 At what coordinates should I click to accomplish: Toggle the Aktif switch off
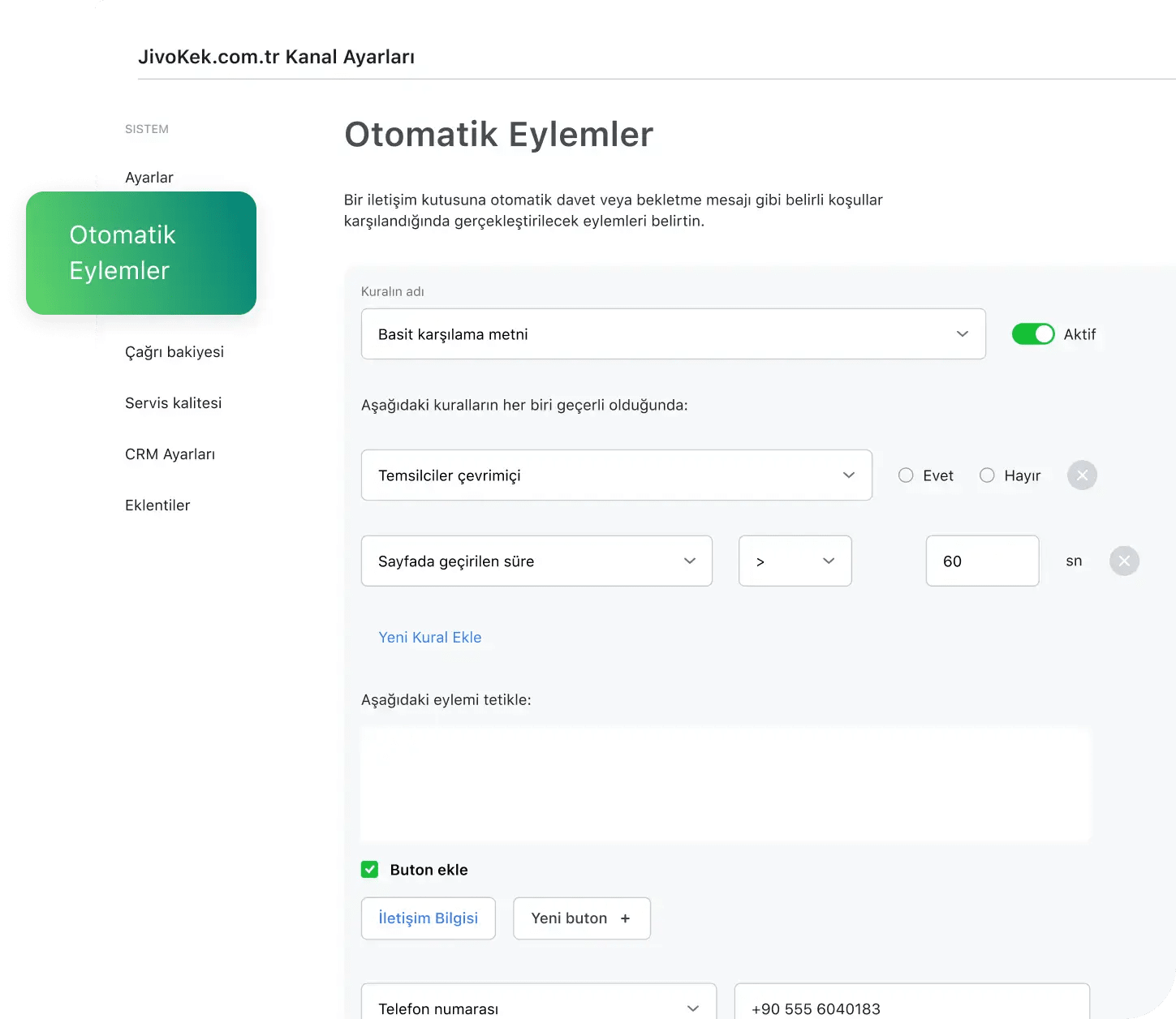1032,334
